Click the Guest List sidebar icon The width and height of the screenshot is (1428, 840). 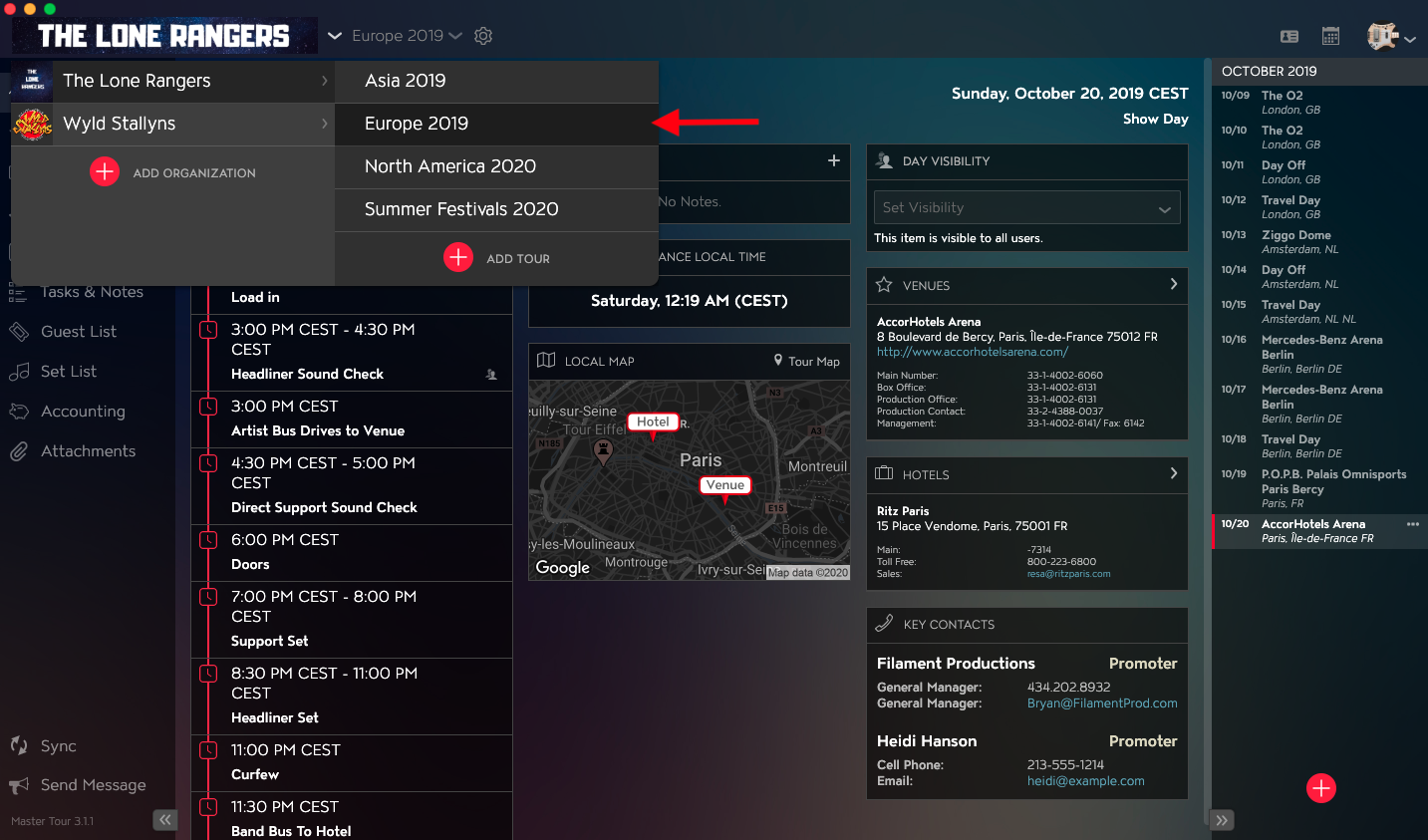(19, 332)
